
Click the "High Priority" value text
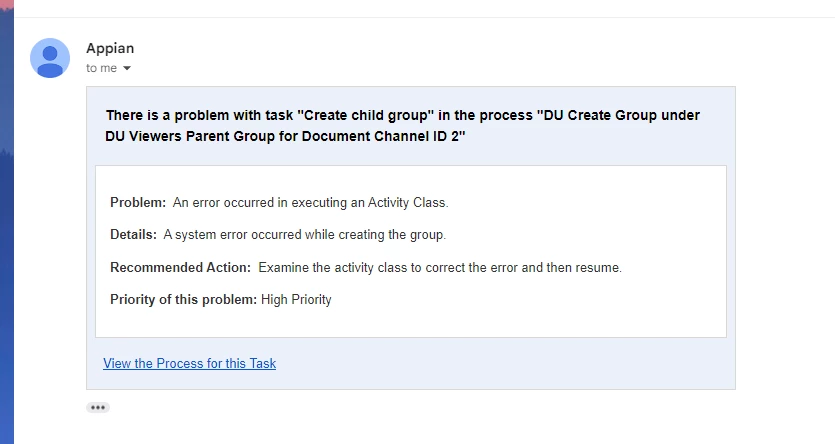click(296, 299)
